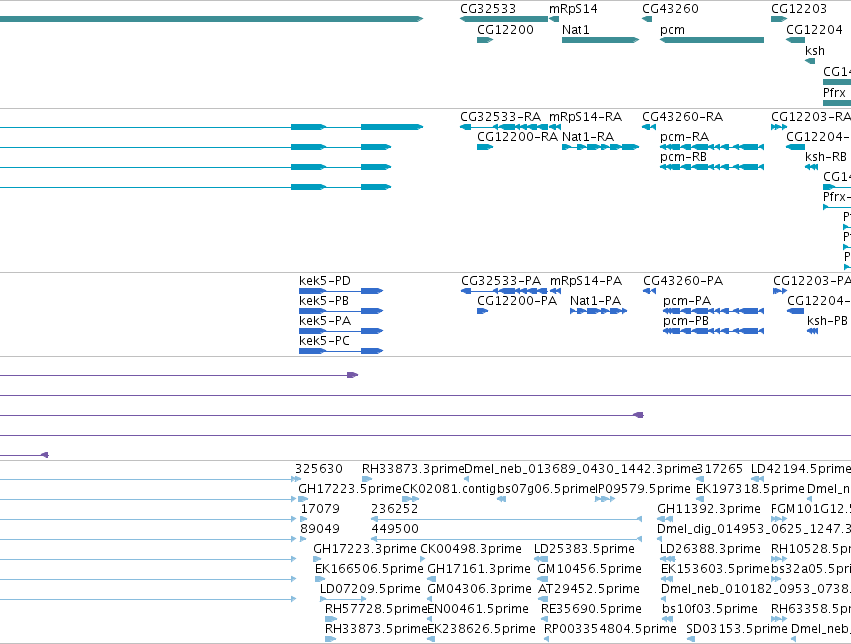Click the CG12200-PA protein label

click(517, 301)
